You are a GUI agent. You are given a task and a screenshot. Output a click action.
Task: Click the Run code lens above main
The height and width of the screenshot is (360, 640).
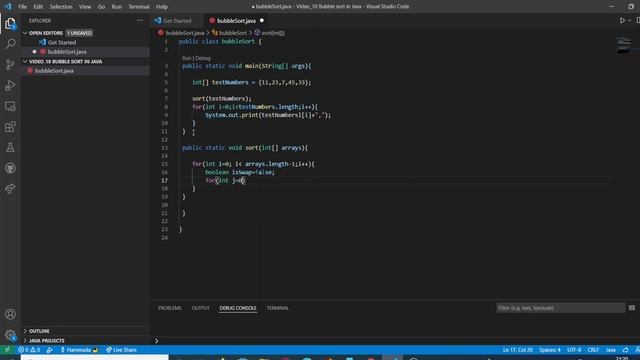tap(186, 58)
